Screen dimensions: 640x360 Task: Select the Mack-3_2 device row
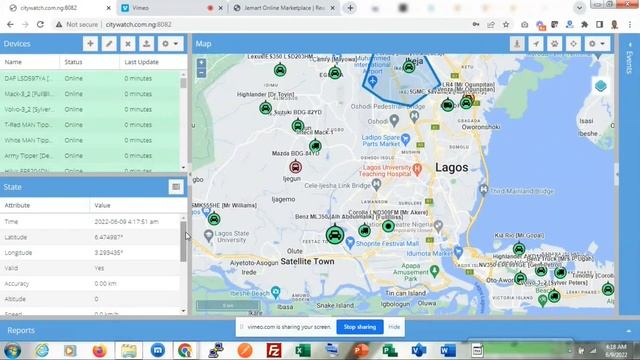(89, 94)
